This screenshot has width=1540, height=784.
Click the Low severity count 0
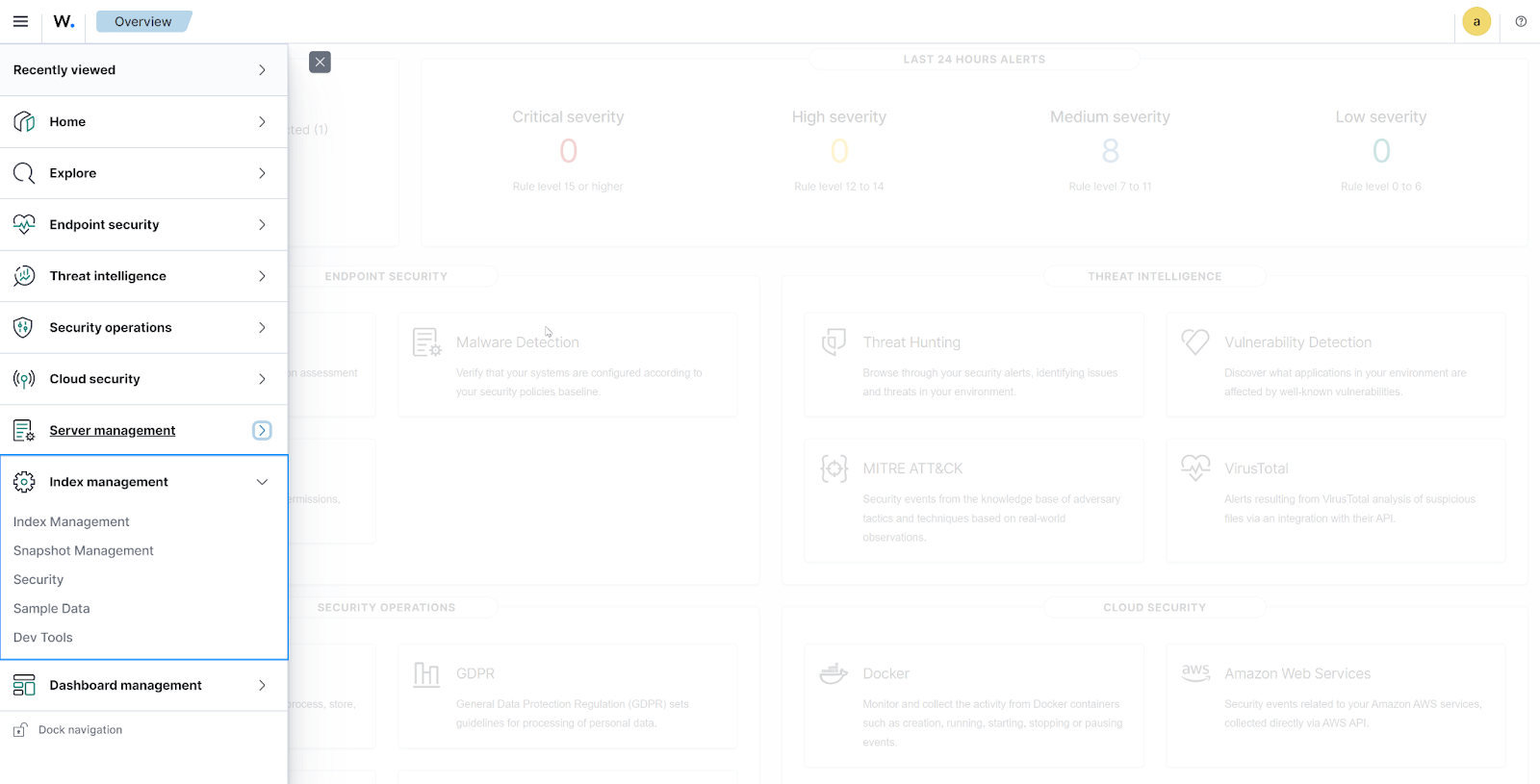1381,151
